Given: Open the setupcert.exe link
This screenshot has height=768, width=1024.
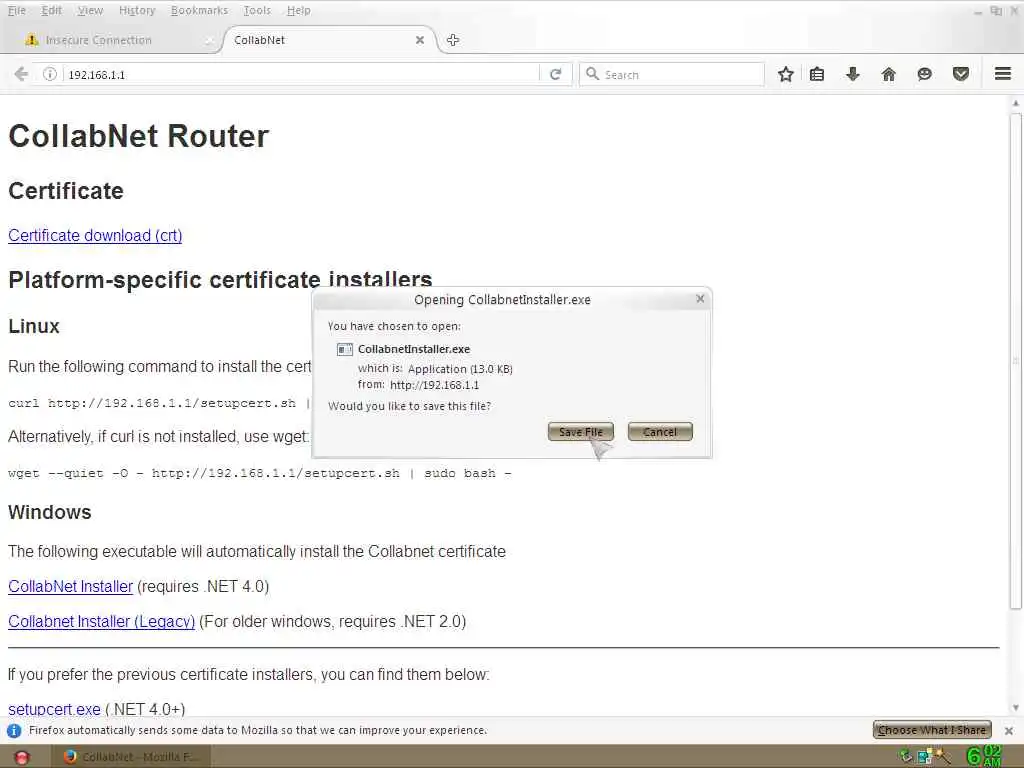Looking at the screenshot, I should click(x=54, y=709).
